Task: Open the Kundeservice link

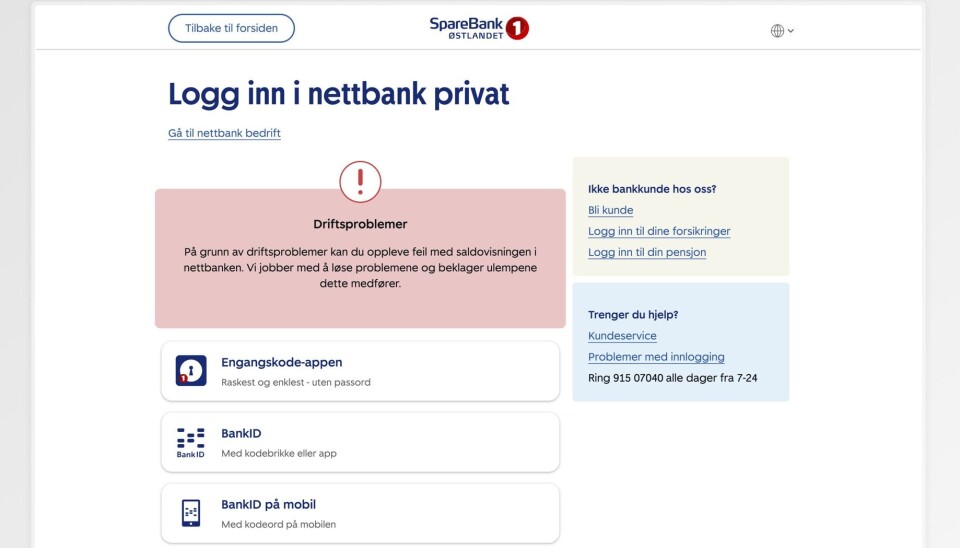Action: [622, 336]
